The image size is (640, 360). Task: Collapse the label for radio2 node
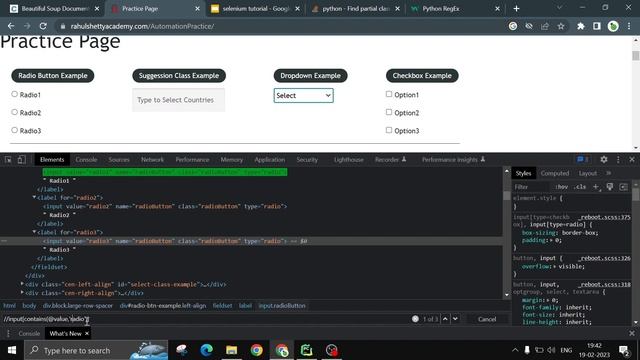click(34, 198)
